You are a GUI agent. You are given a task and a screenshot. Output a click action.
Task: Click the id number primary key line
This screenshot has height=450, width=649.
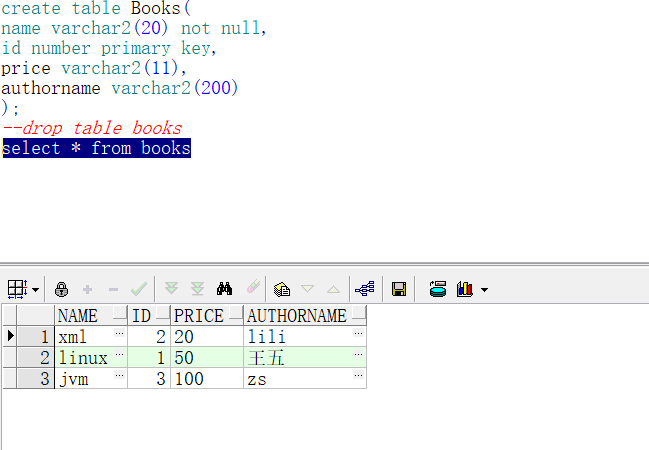tap(109, 48)
